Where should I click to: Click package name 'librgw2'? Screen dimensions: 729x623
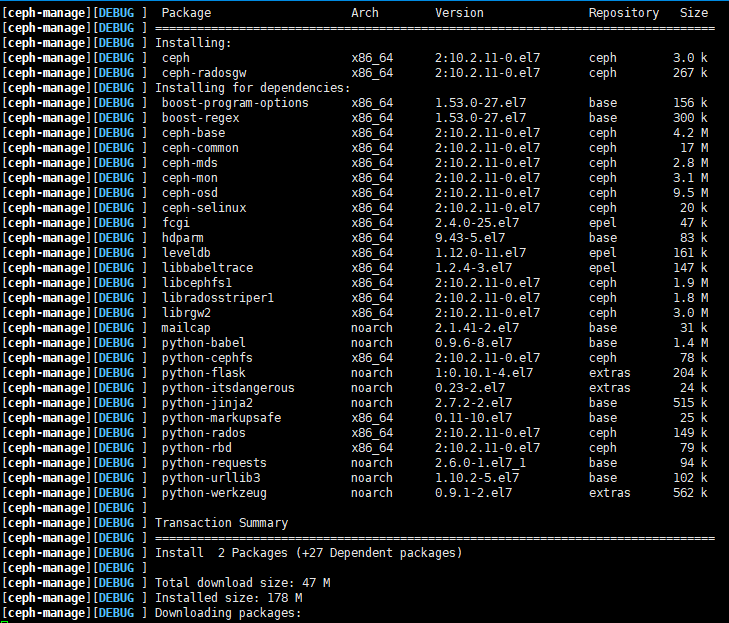pos(186,313)
